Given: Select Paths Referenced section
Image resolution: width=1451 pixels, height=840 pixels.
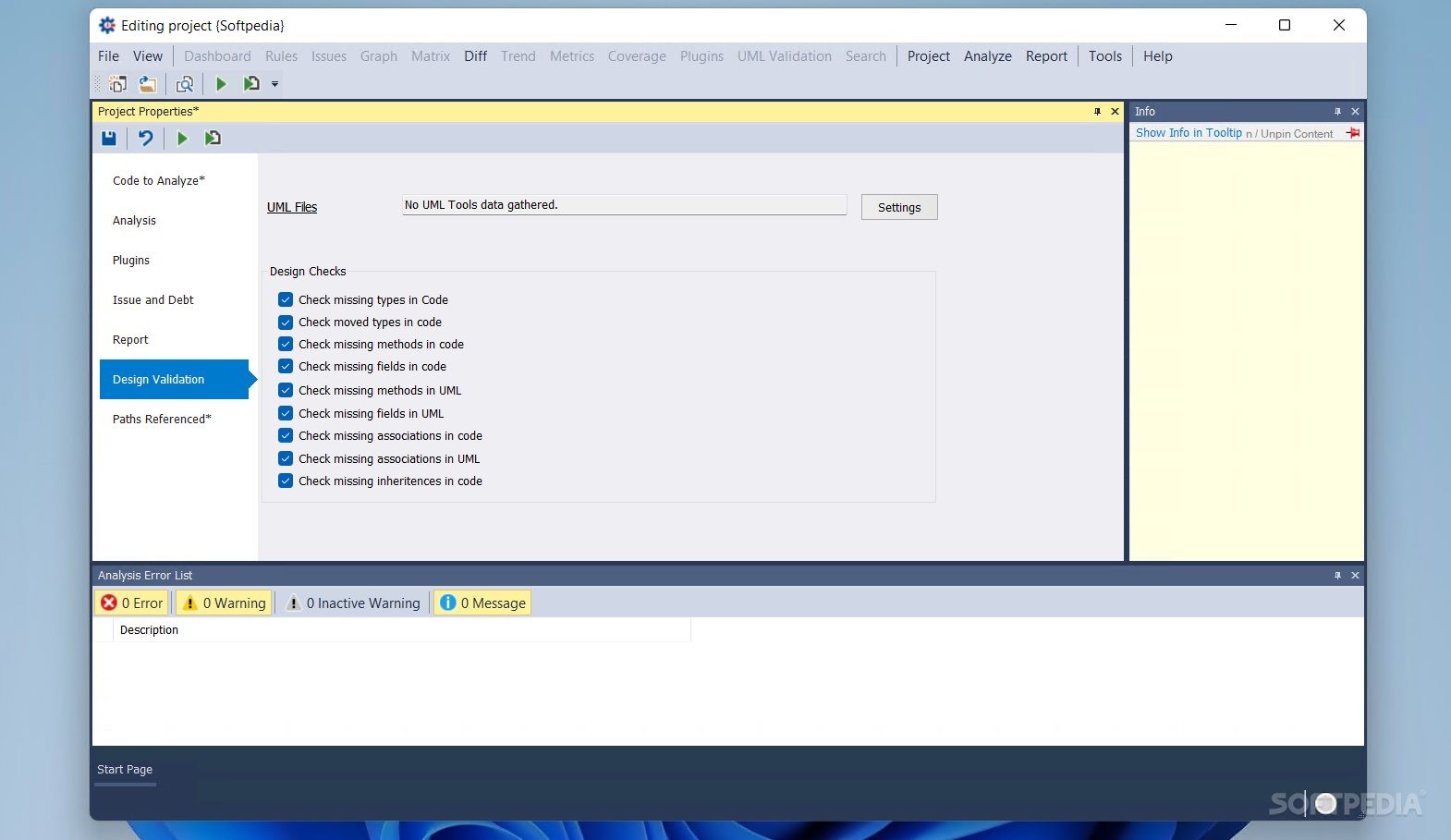Looking at the screenshot, I should pos(174,419).
